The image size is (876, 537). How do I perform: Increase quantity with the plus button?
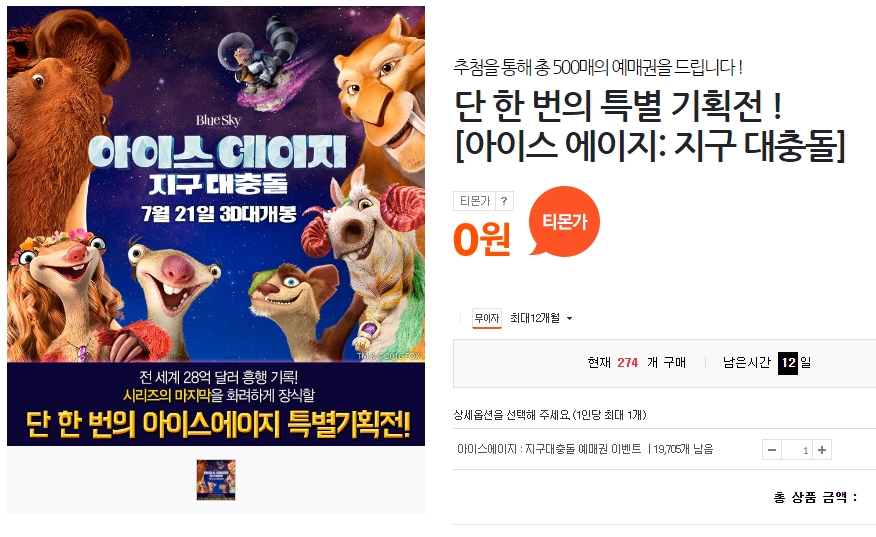point(822,450)
